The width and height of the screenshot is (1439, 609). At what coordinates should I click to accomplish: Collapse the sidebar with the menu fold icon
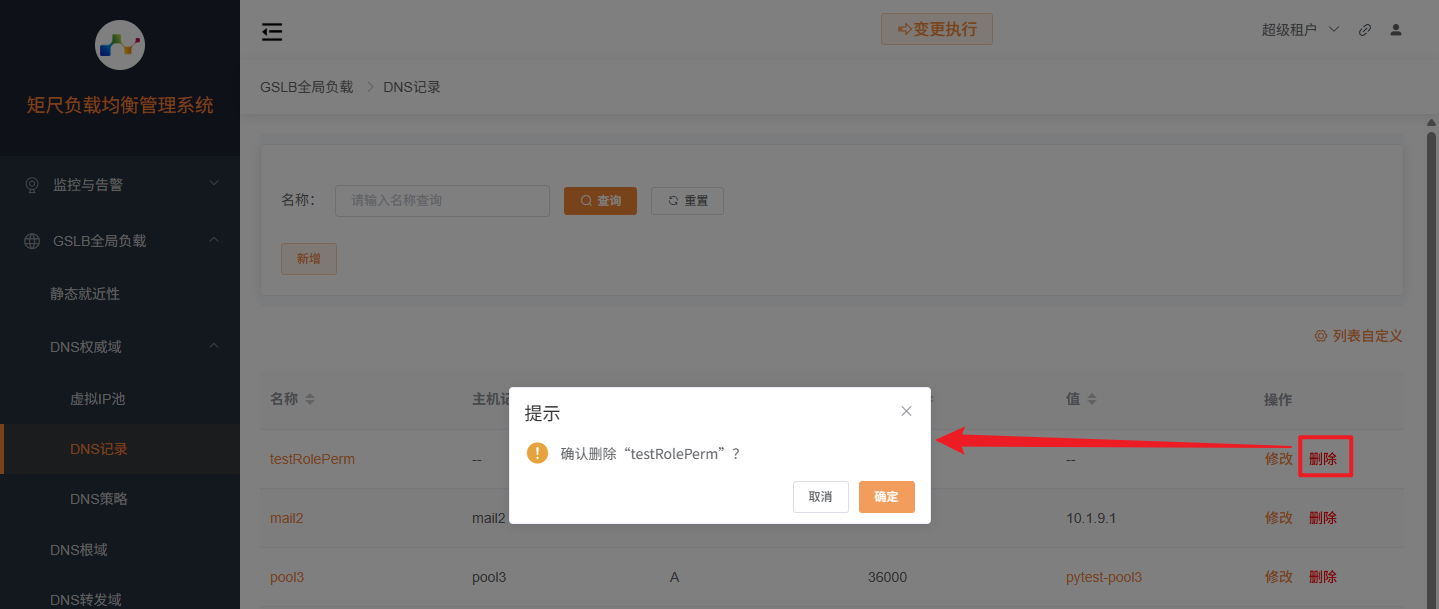272,32
